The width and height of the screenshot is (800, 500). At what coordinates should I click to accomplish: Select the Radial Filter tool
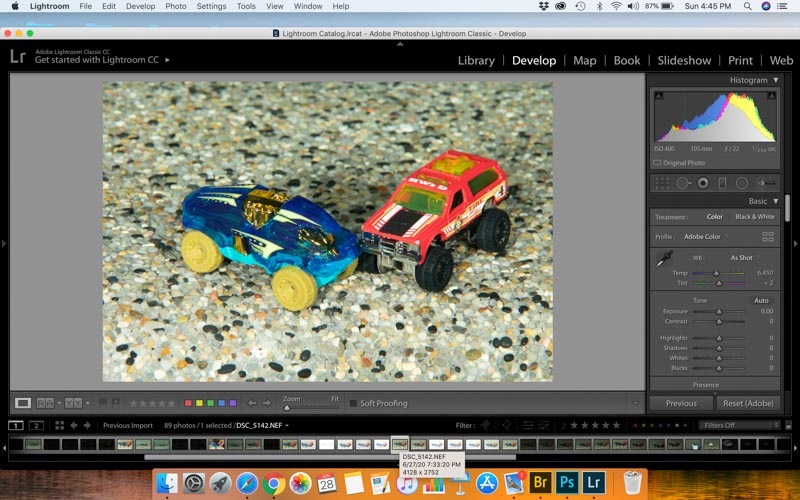(x=742, y=183)
